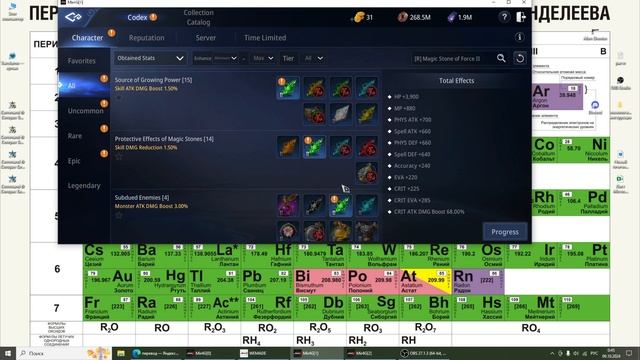The image size is (640, 360).
Task: Filter by the Legendary category
Action: click(84, 185)
